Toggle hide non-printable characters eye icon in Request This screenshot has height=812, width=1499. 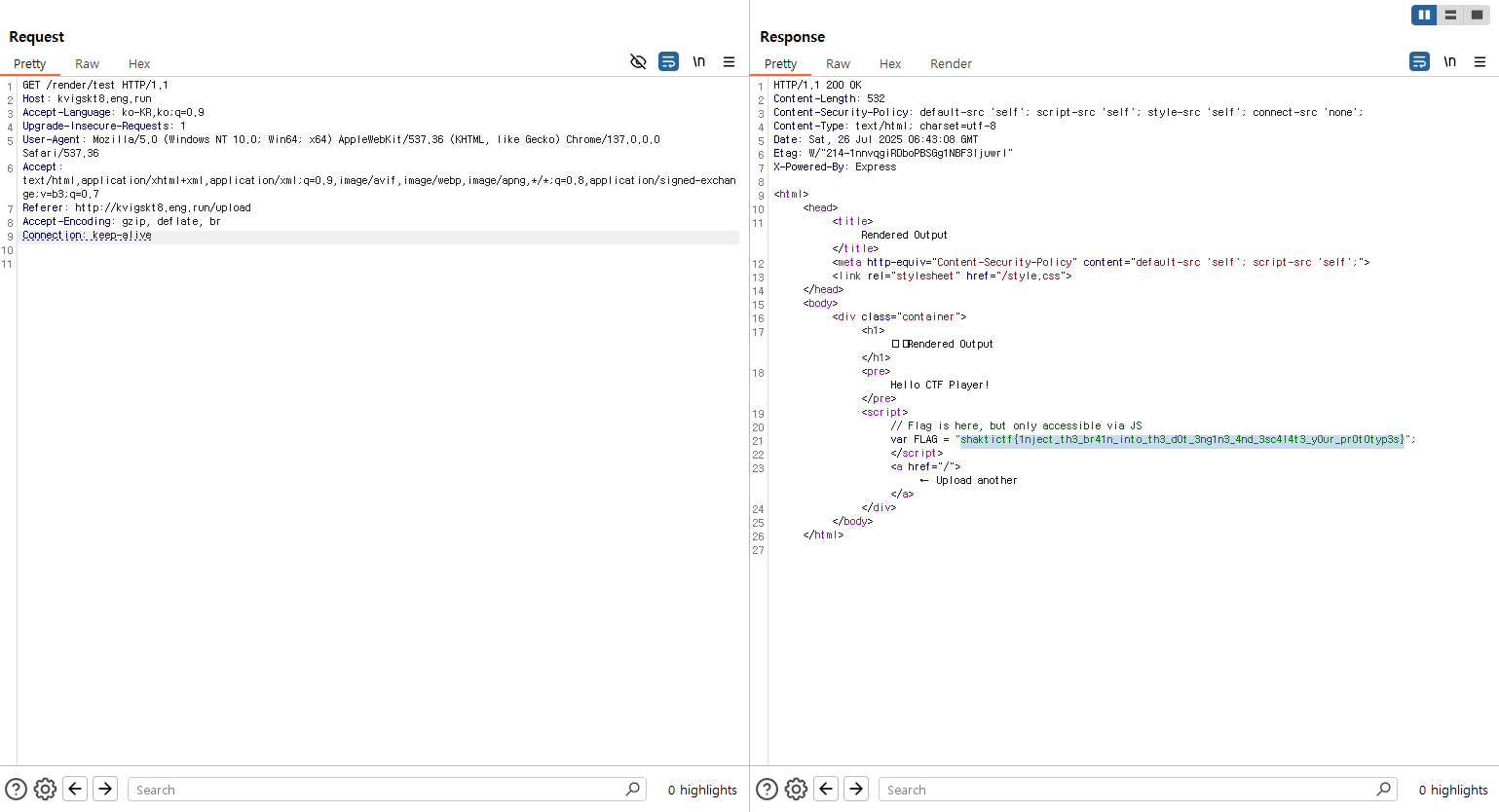pos(638,61)
